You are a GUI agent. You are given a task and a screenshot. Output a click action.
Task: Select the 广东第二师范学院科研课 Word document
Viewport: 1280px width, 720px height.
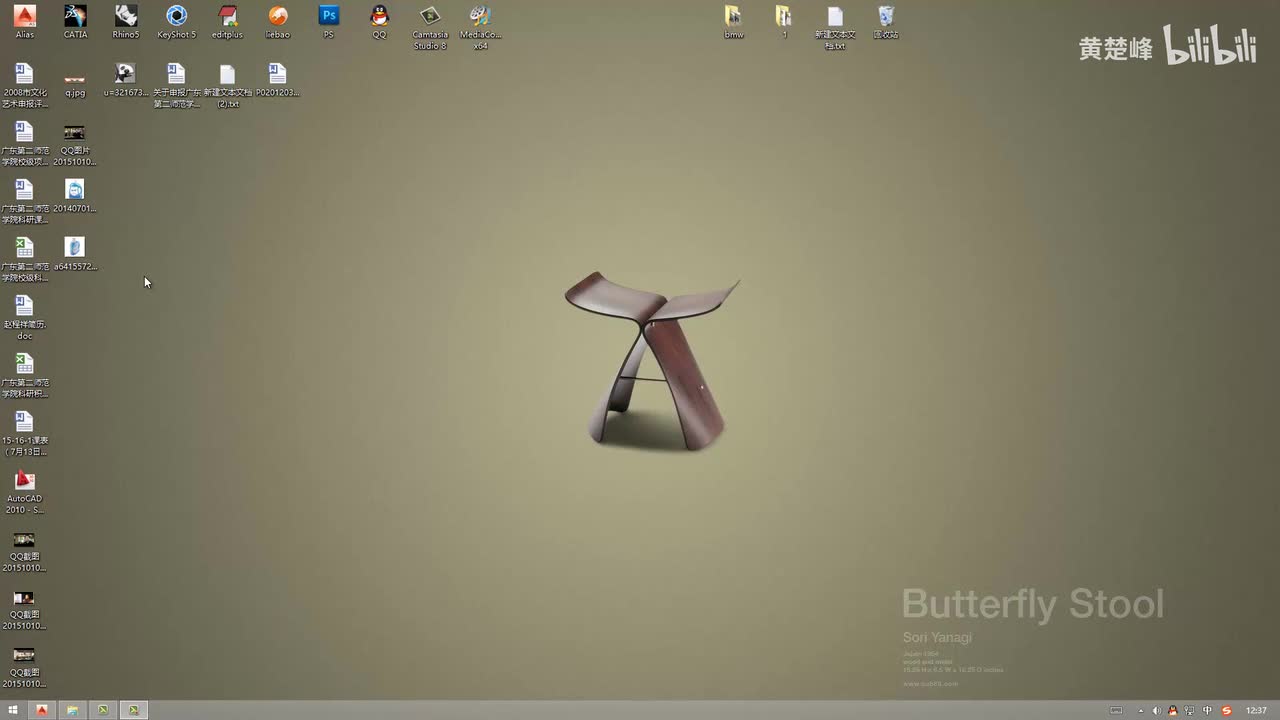coord(25,202)
